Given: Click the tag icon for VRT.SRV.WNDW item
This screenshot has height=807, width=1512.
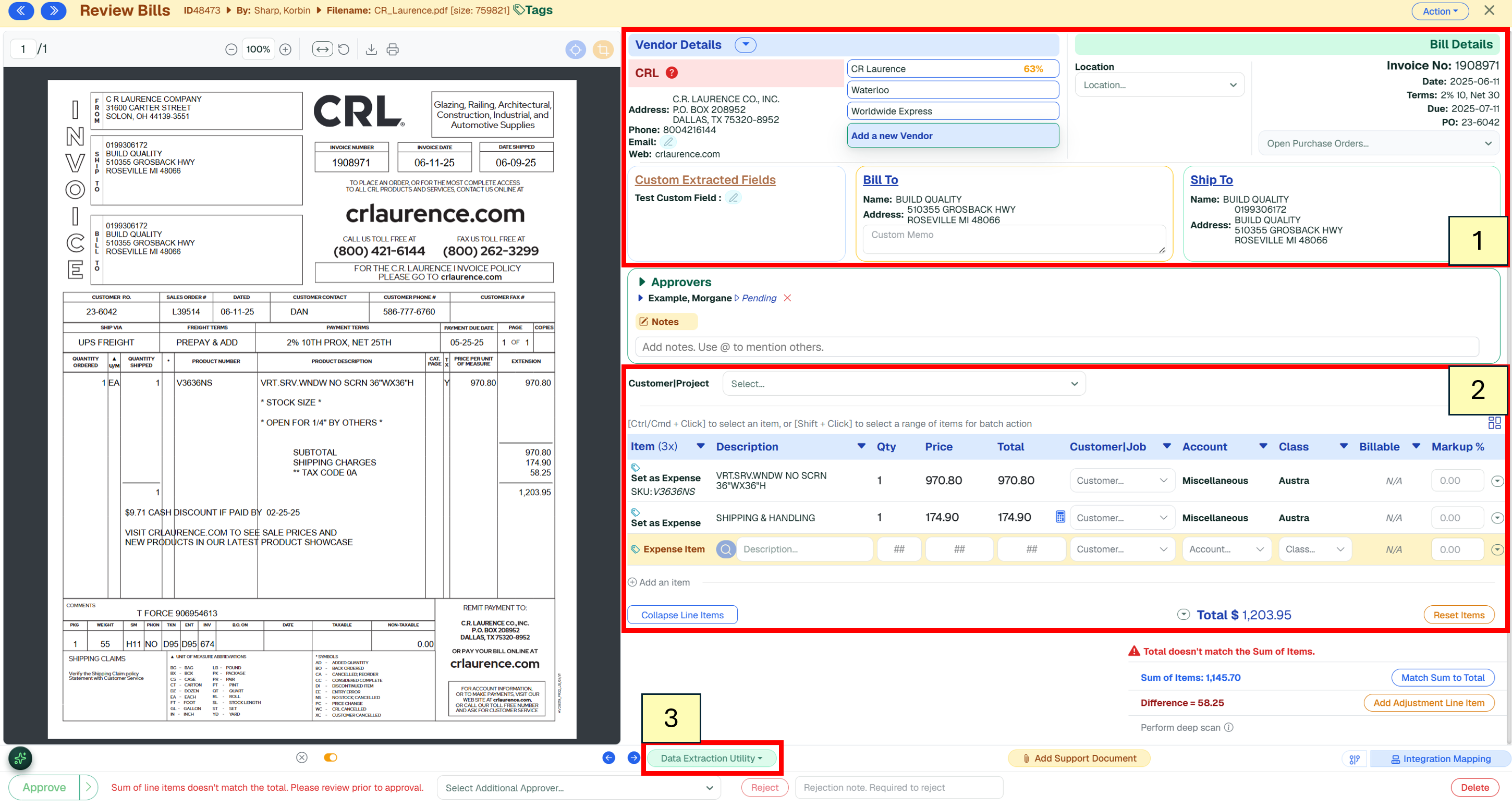Looking at the screenshot, I should pyautogui.click(x=635, y=468).
